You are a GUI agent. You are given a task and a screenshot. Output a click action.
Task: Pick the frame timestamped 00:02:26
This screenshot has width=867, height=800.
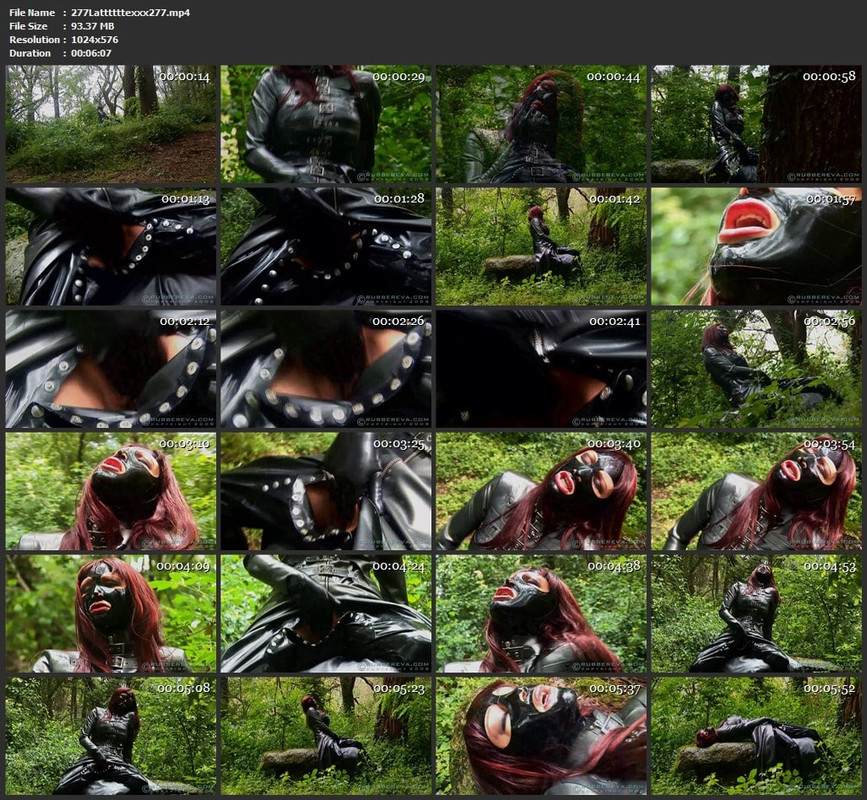(326, 369)
